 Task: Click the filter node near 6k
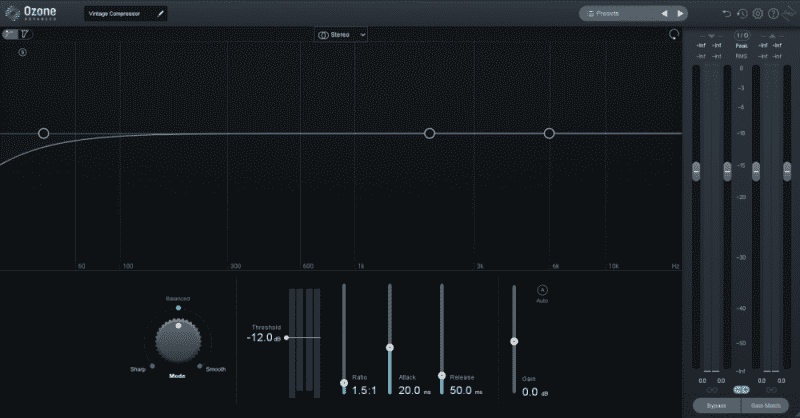549,133
